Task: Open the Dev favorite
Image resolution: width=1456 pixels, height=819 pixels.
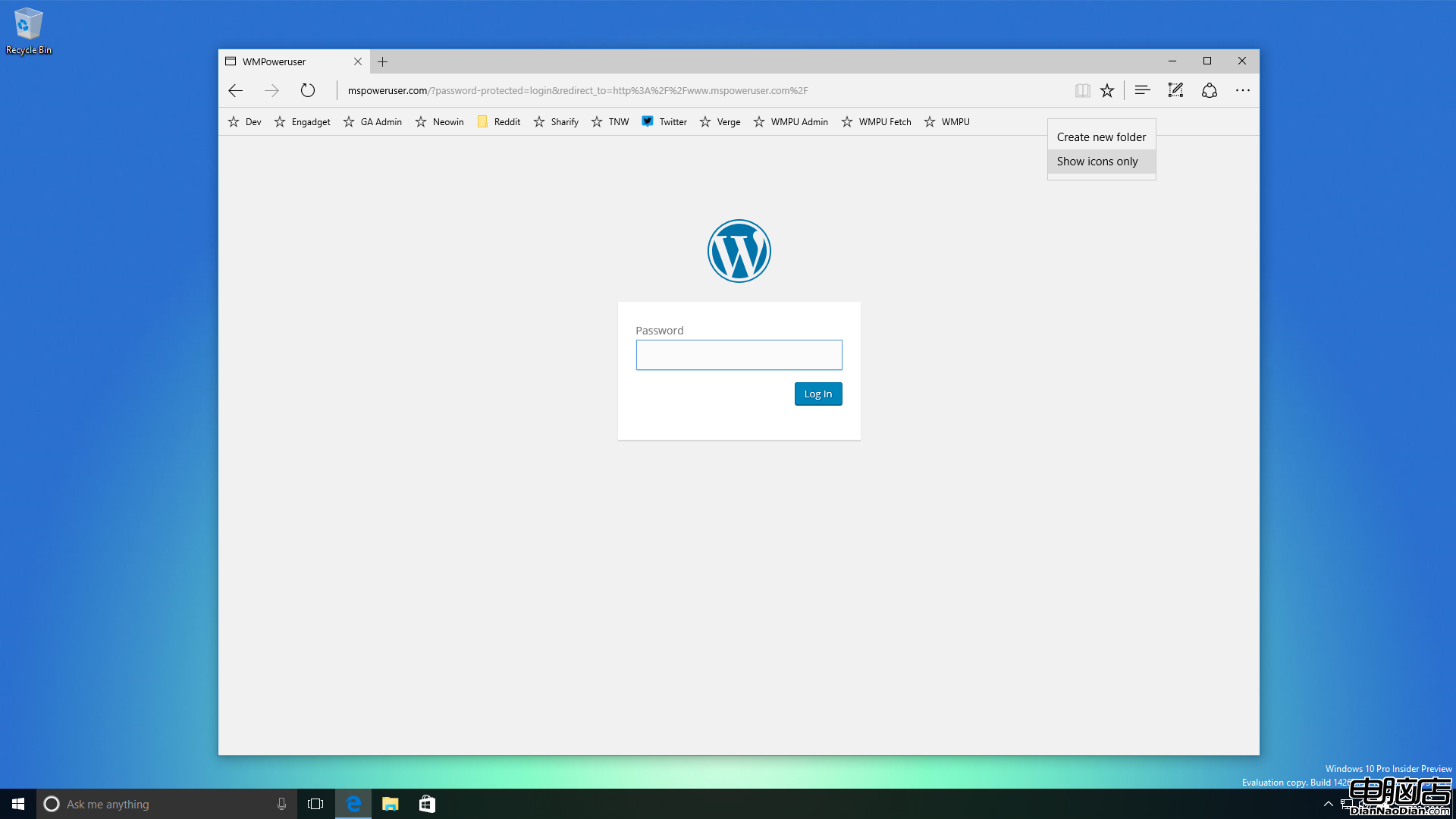Action: click(244, 121)
